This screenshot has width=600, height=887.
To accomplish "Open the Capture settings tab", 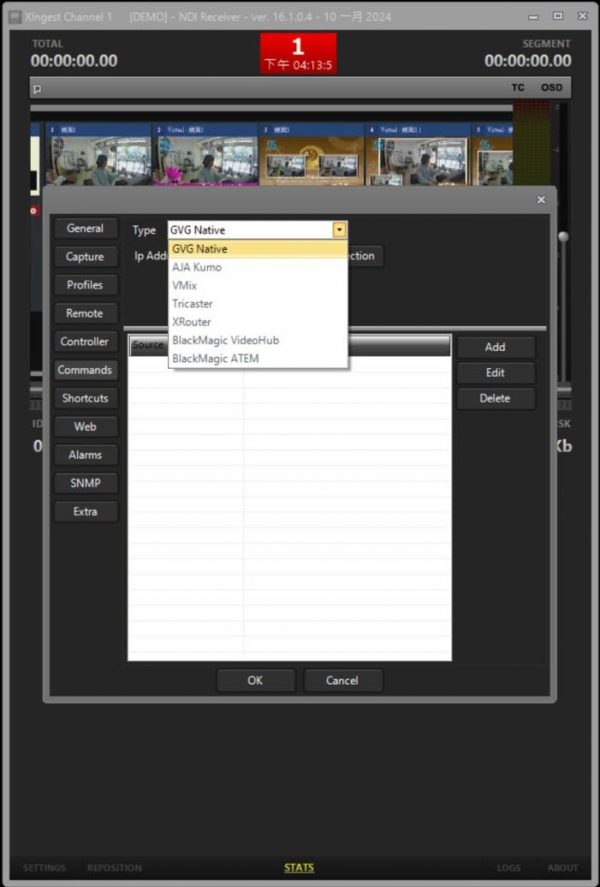I will [86, 257].
